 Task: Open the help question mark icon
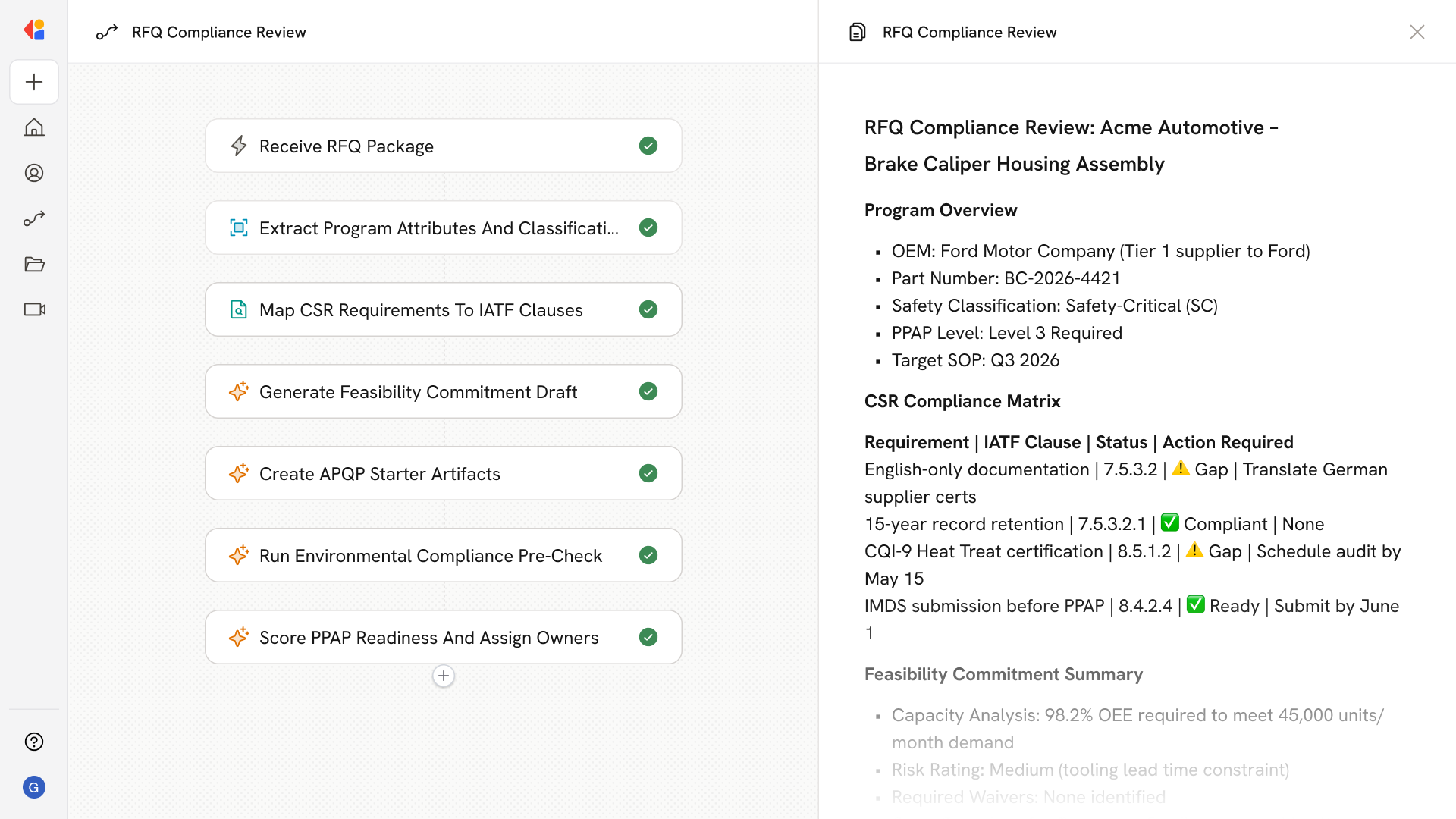click(34, 742)
